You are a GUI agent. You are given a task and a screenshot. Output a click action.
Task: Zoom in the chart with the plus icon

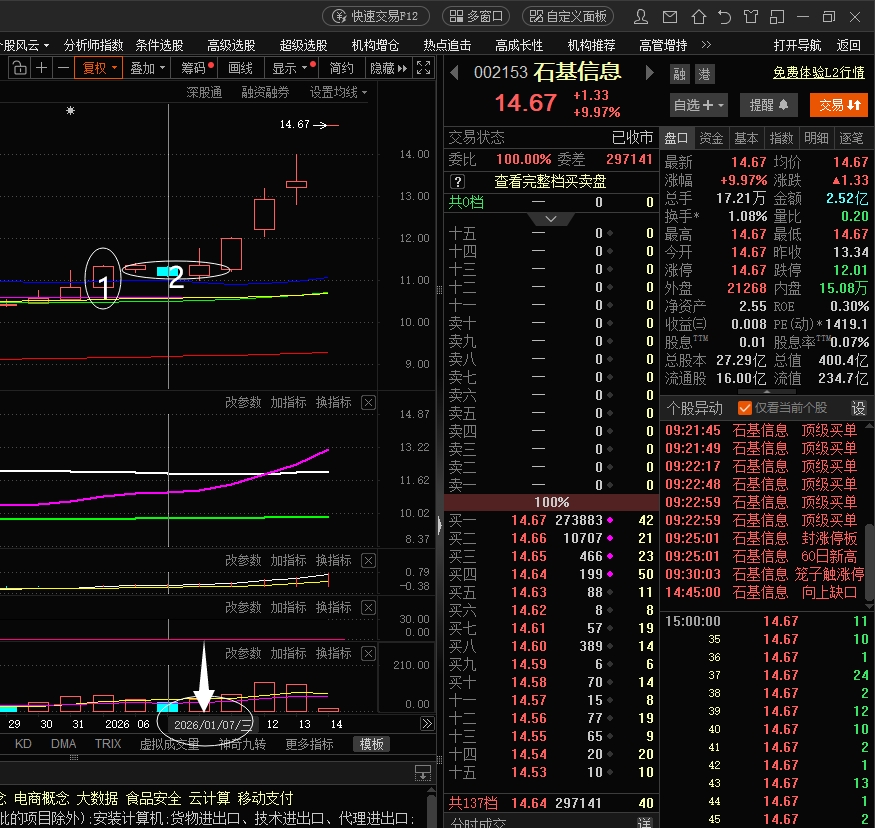pyautogui.click(x=41, y=68)
